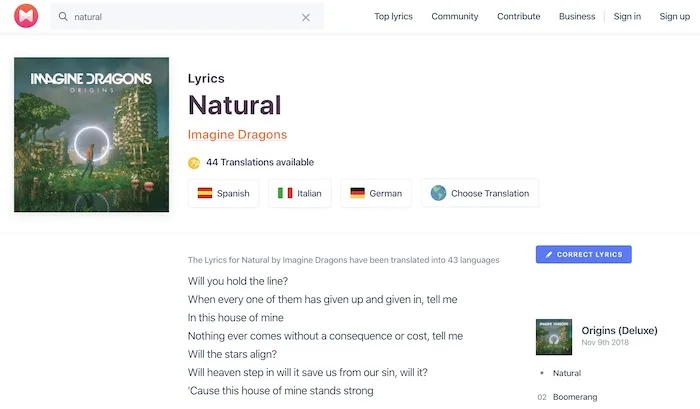Open the Origins album cover image
This screenshot has width=700, height=409.
point(92,134)
